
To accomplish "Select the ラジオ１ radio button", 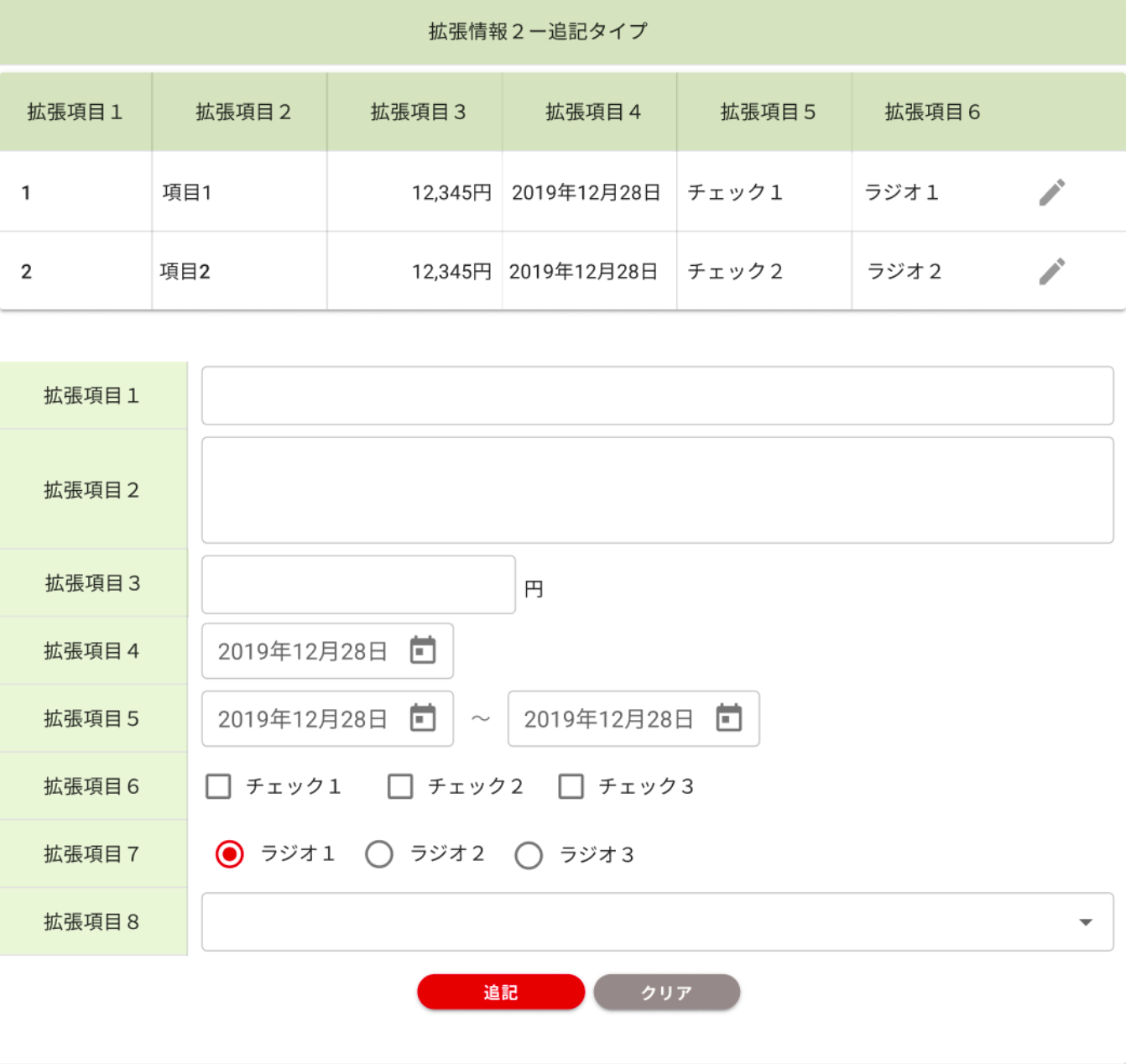I will [x=229, y=854].
